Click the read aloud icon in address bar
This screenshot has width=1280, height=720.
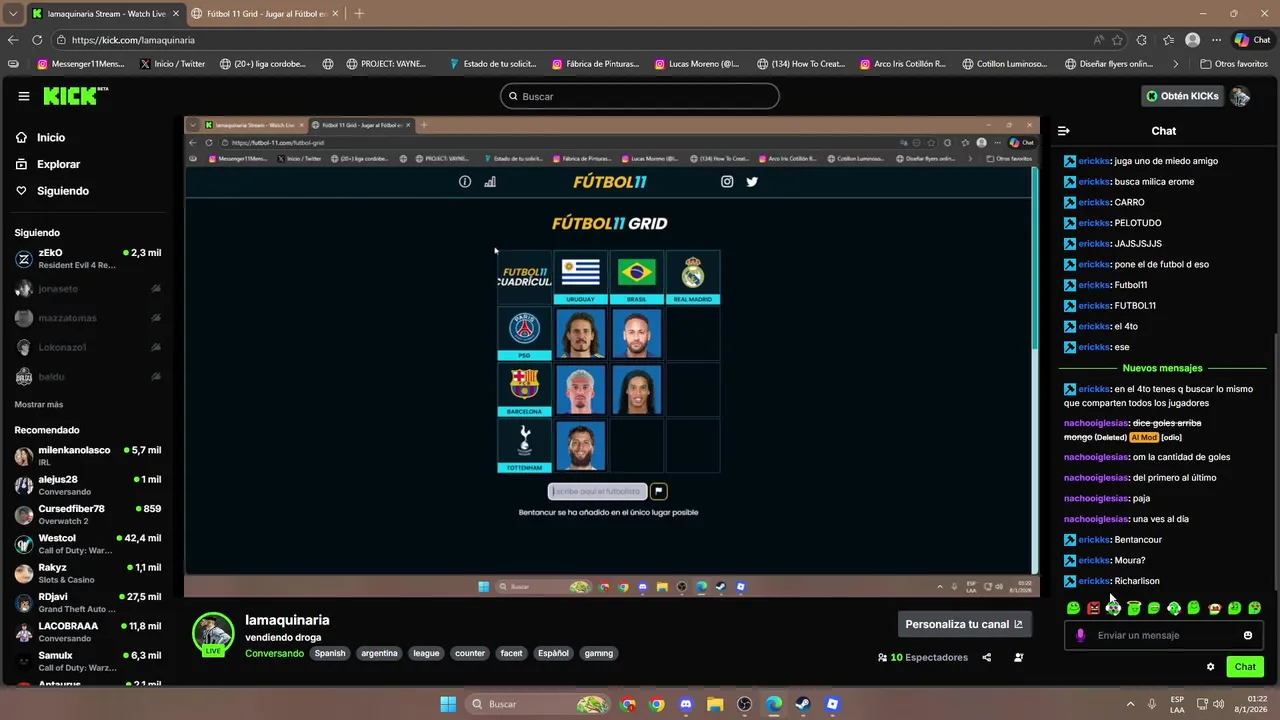pyautogui.click(x=1098, y=40)
